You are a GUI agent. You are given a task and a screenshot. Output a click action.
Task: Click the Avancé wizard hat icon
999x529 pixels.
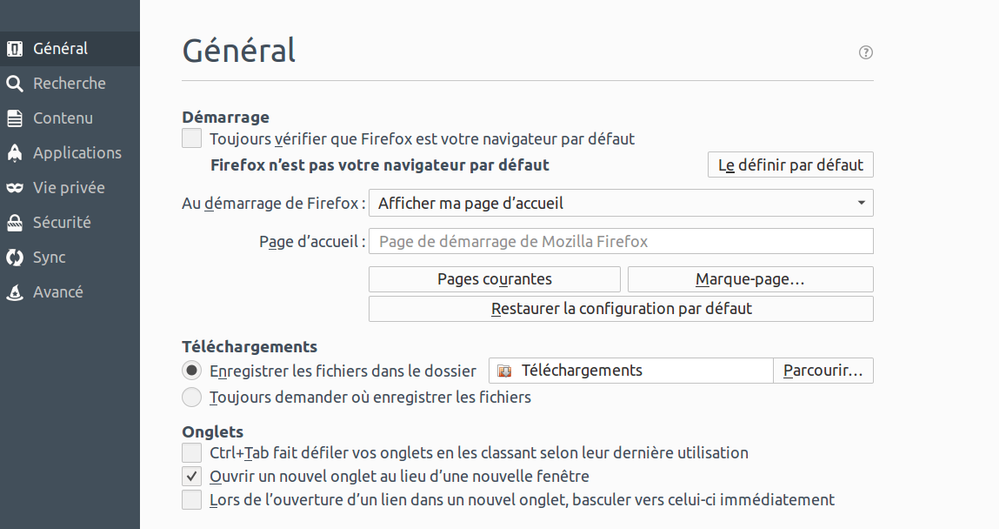[x=15, y=293]
